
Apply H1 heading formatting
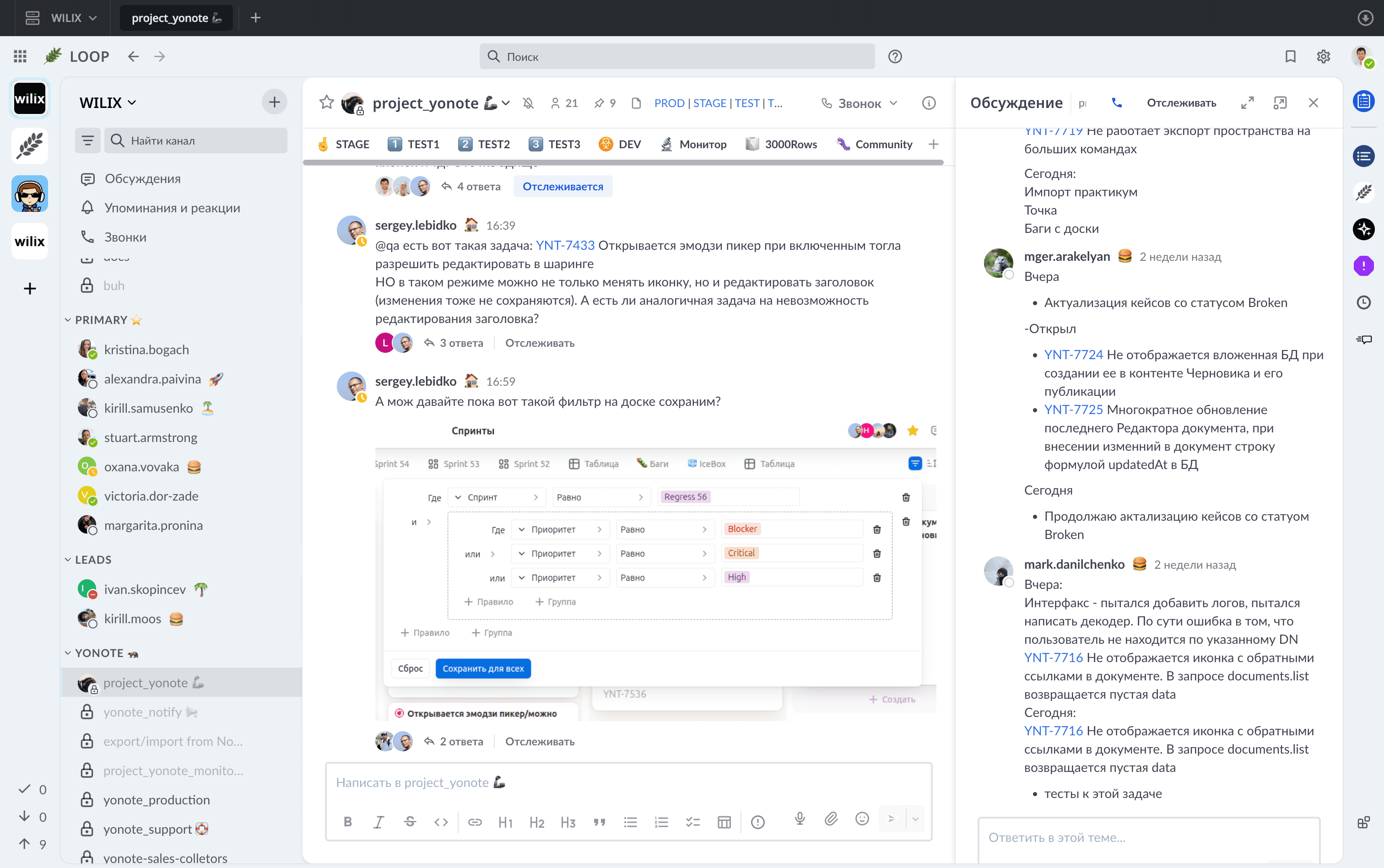coord(506,822)
